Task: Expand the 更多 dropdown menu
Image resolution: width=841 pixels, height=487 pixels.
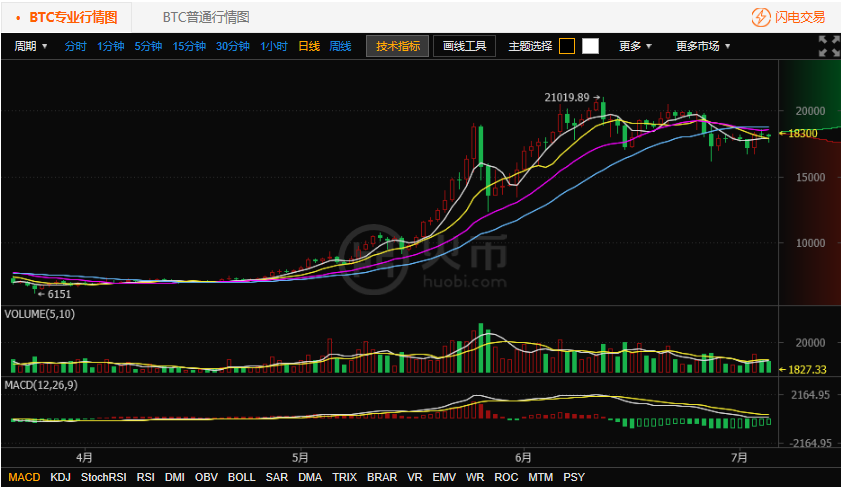Action: (636, 46)
